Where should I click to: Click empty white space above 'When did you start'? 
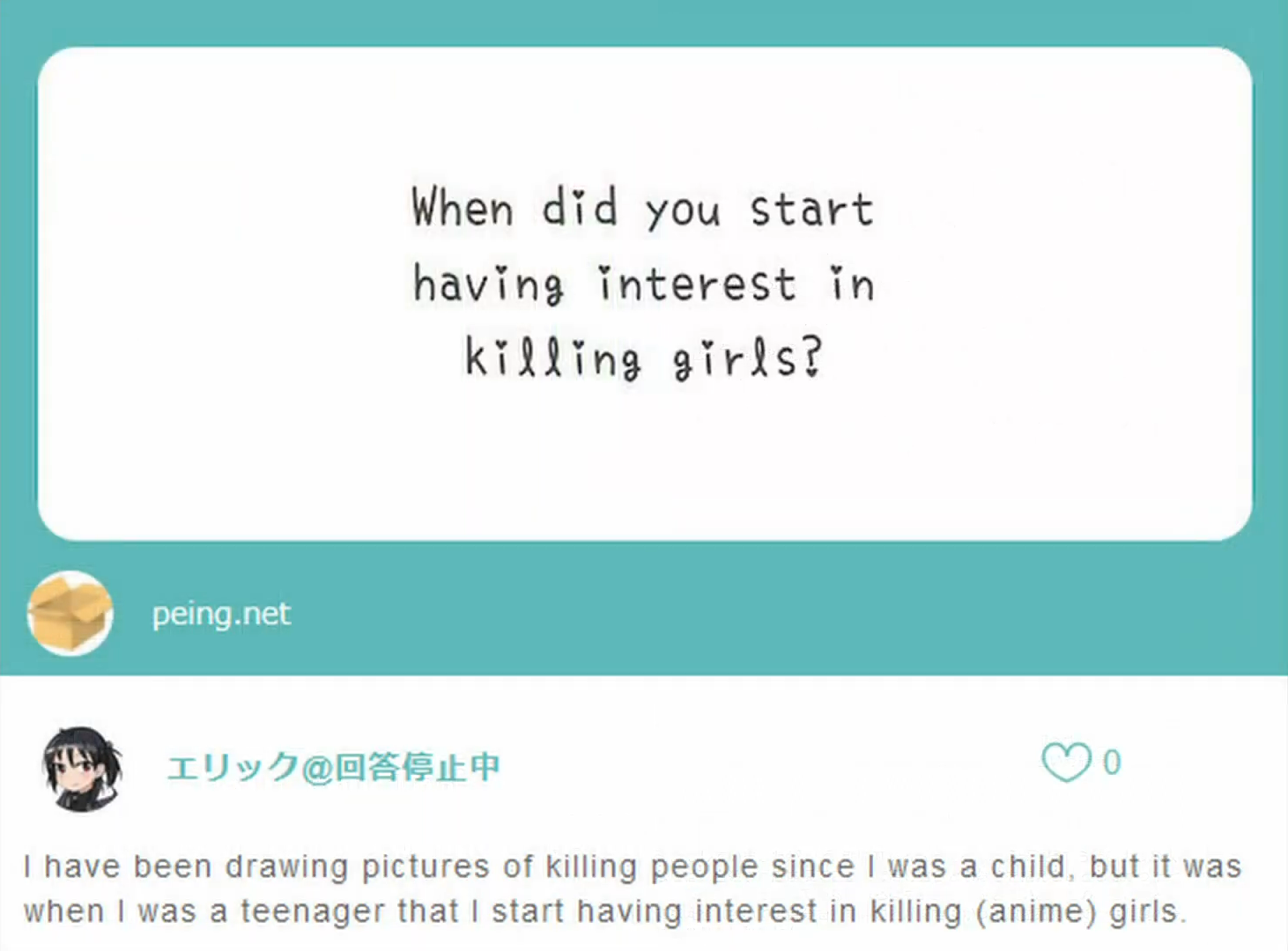644,114
